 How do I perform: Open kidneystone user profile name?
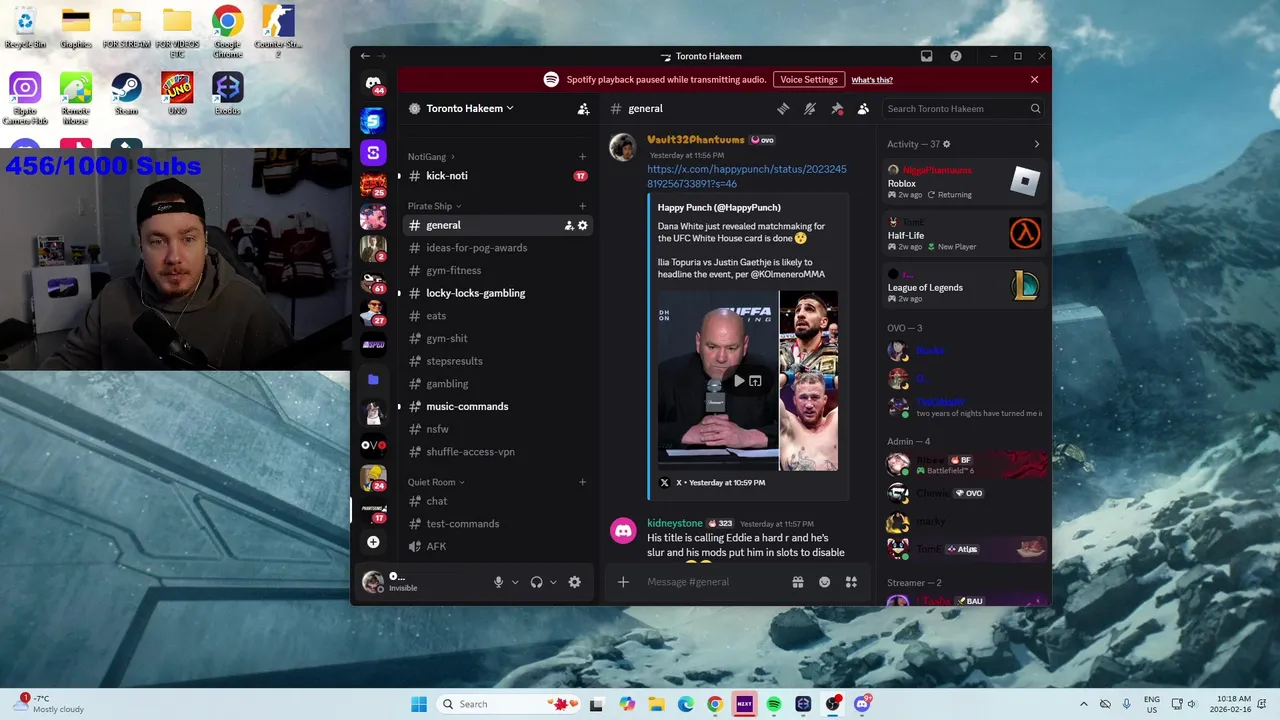pos(675,523)
